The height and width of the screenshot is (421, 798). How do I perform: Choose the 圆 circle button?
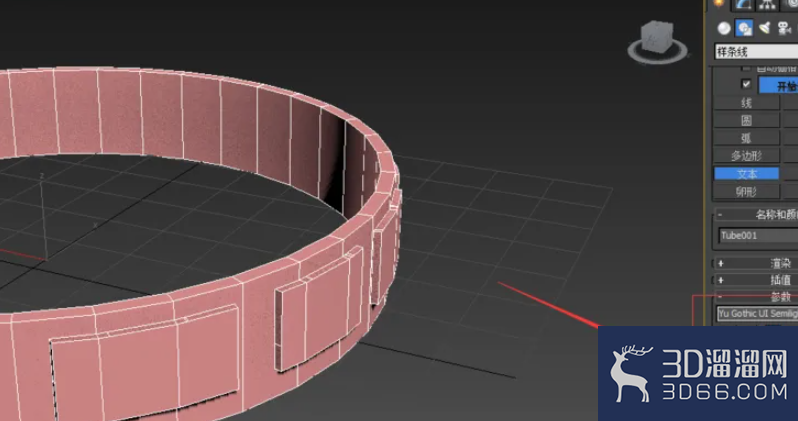coord(747,121)
